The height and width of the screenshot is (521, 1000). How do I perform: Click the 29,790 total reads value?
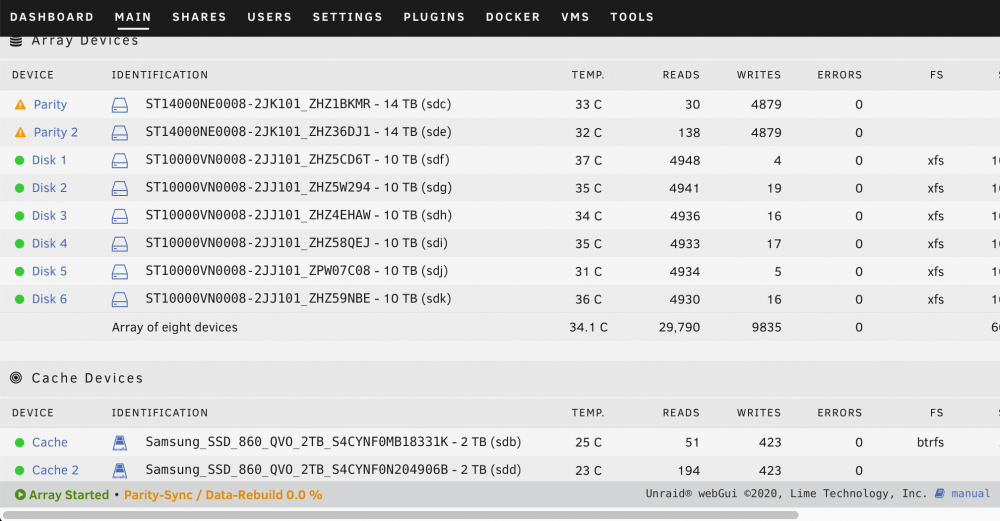[x=679, y=327]
